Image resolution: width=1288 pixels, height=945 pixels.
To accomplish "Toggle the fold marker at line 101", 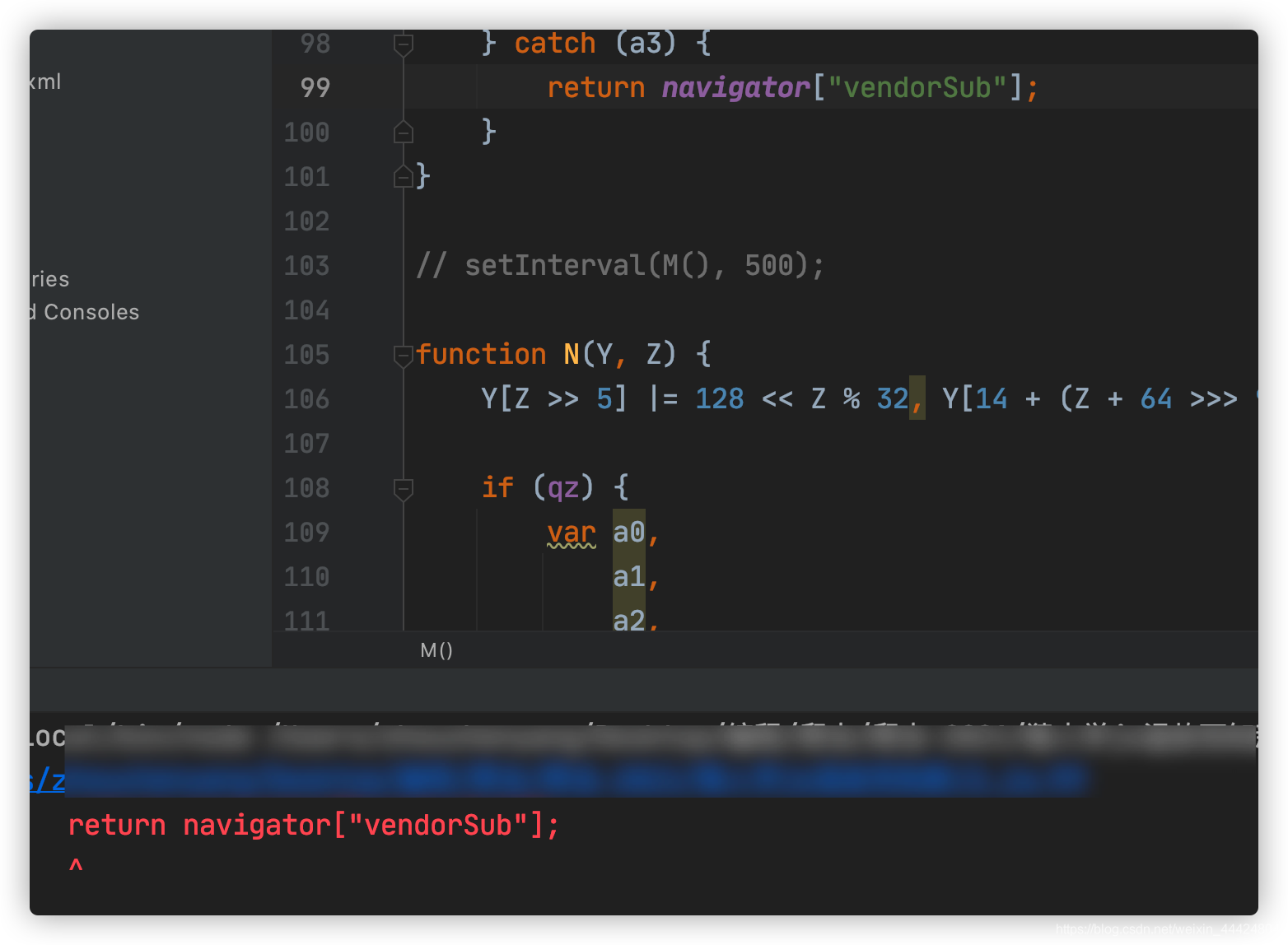I will [404, 176].
